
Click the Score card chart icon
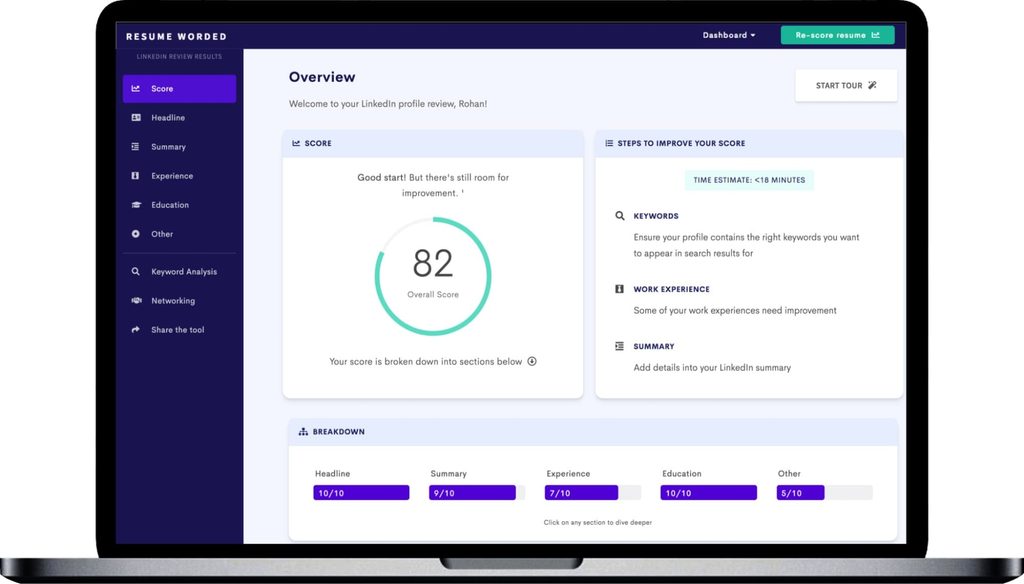click(x=296, y=143)
